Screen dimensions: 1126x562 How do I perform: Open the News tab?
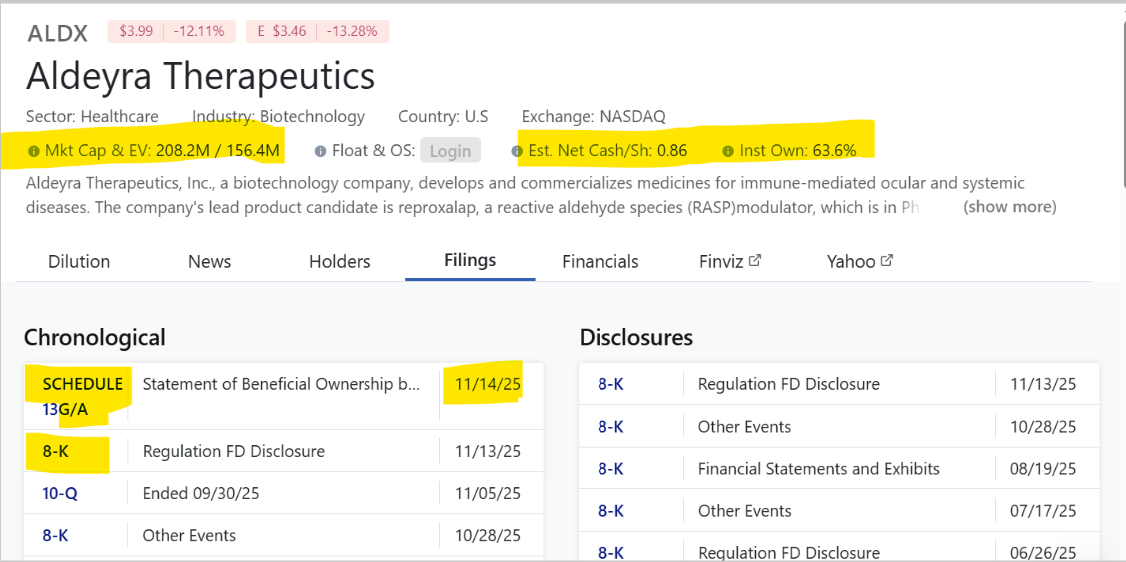(x=209, y=261)
